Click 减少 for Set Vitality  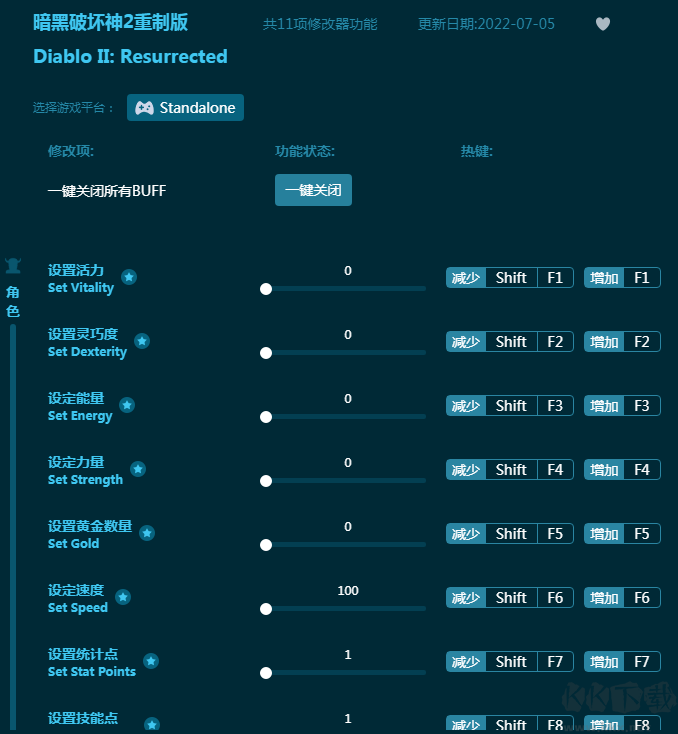coord(466,278)
